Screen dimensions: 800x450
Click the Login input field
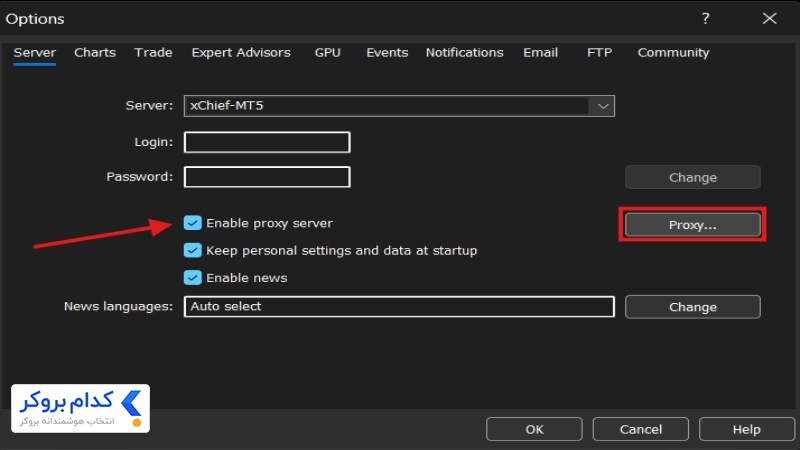click(267, 142)
